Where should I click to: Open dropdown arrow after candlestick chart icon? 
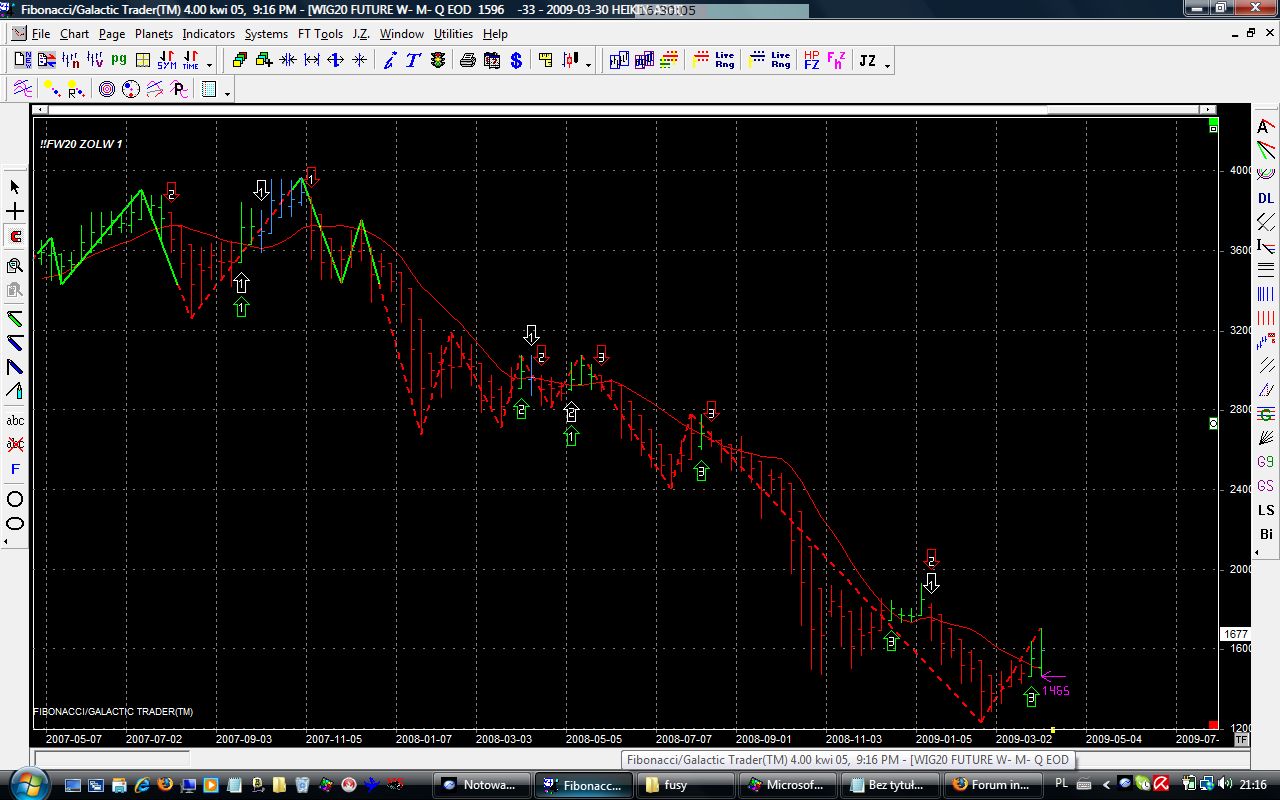tap(588, 65)
